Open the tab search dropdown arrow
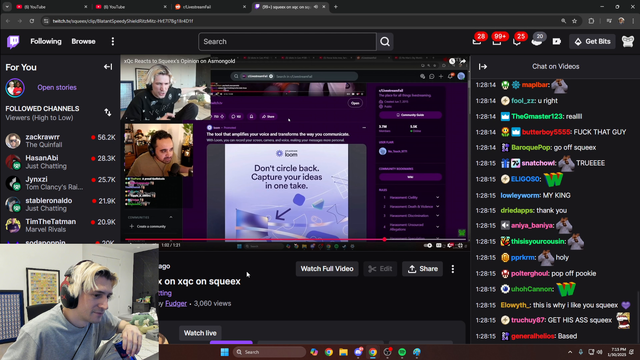The height and width of the screenshot is (360, 640). (7, 7)
